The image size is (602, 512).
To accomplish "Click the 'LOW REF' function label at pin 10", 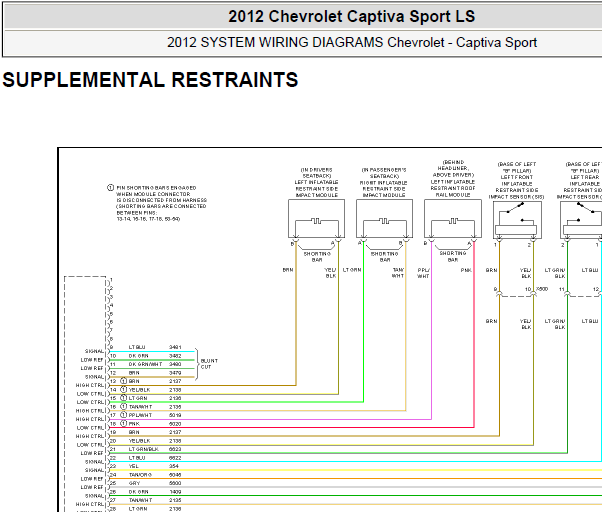I will tap(92, 360).
